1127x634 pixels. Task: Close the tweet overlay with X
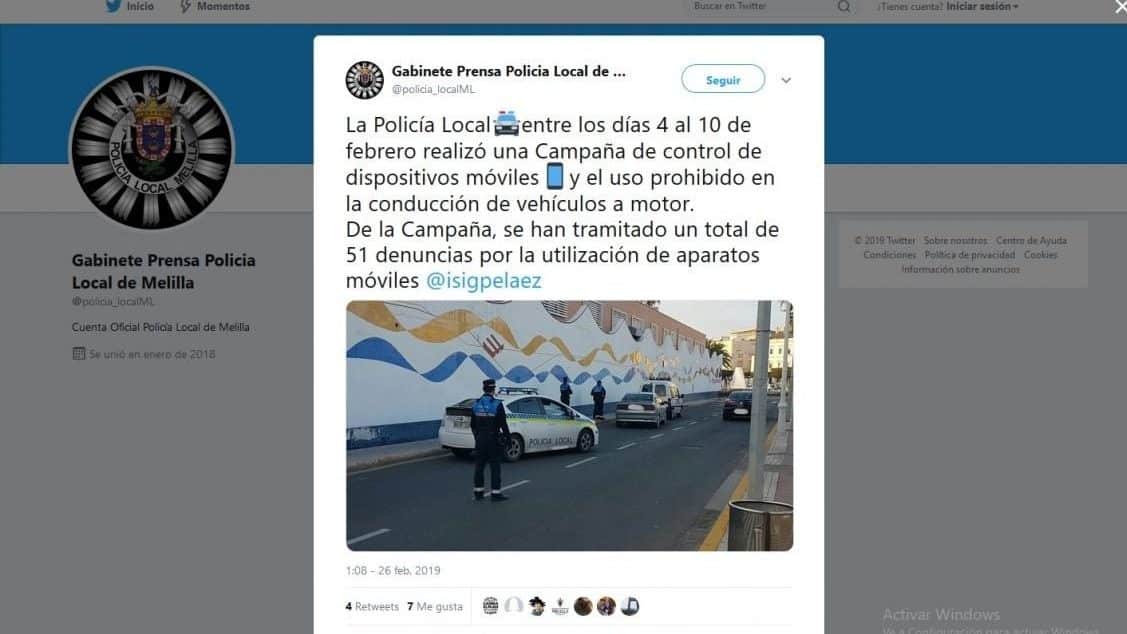pos(1120,7)
